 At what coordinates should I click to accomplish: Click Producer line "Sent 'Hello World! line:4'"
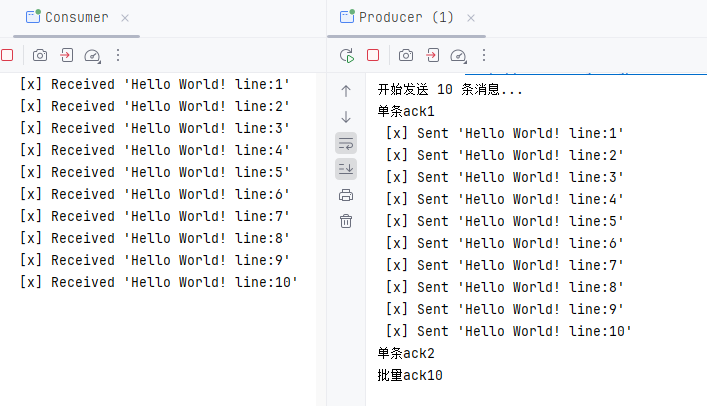tap(505, 199)
